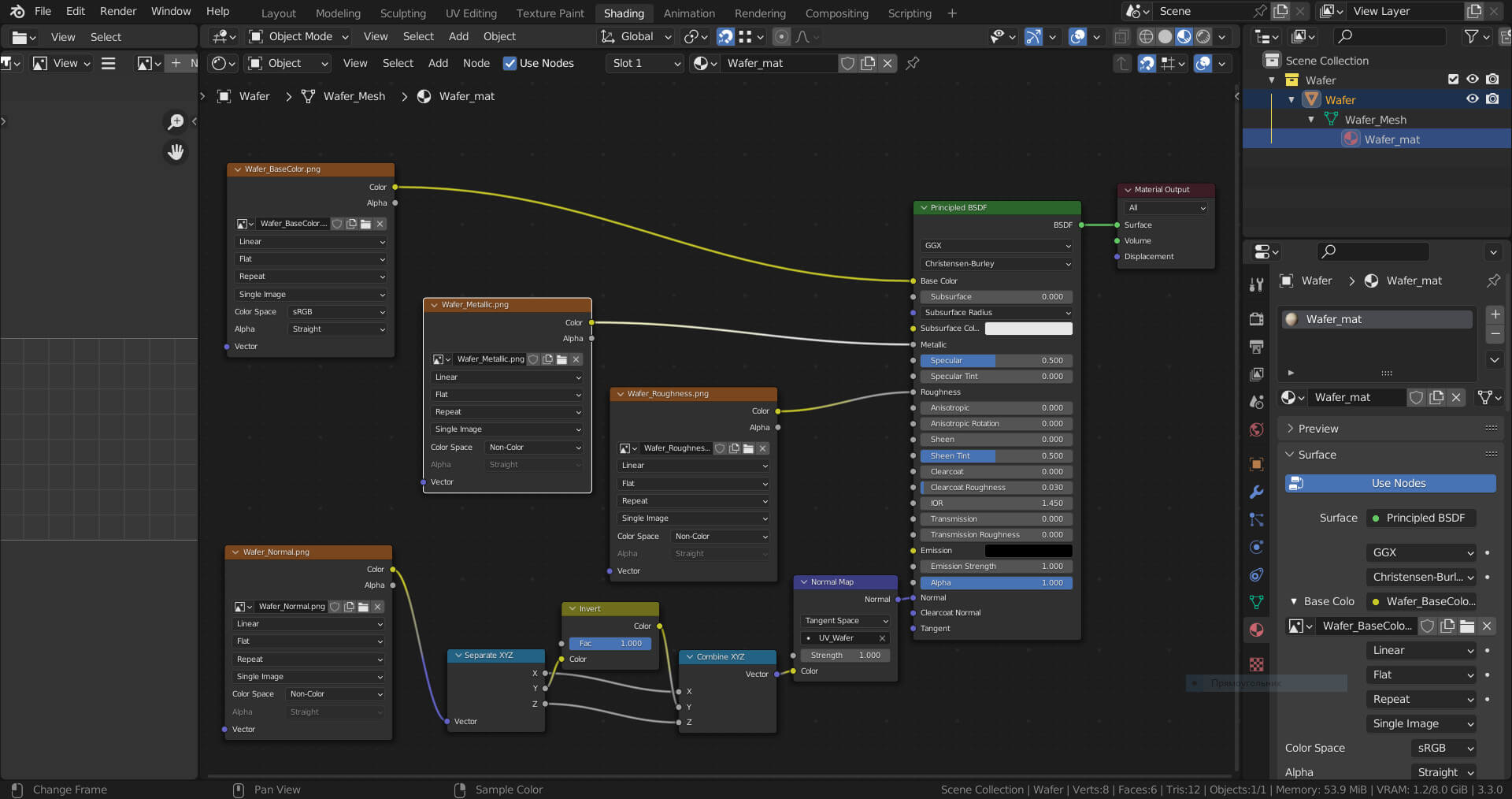1512x799 pixels.
Task: Collapse the Surface panel in properties
Action: point(1317,455)
